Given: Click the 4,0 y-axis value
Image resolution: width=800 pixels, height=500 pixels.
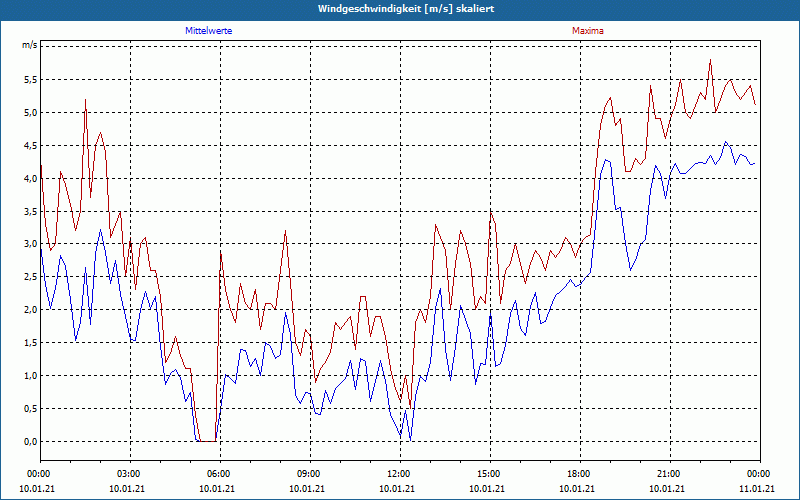Looking at the screenshot, I should [31, 179].
